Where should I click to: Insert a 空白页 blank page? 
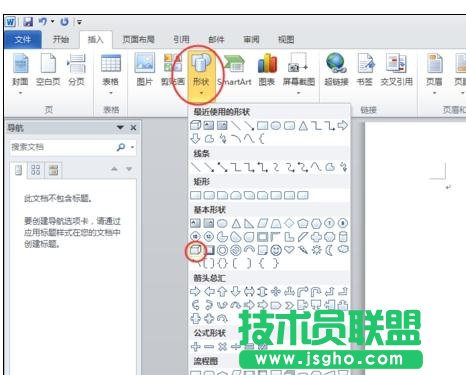tap(48, 70)
